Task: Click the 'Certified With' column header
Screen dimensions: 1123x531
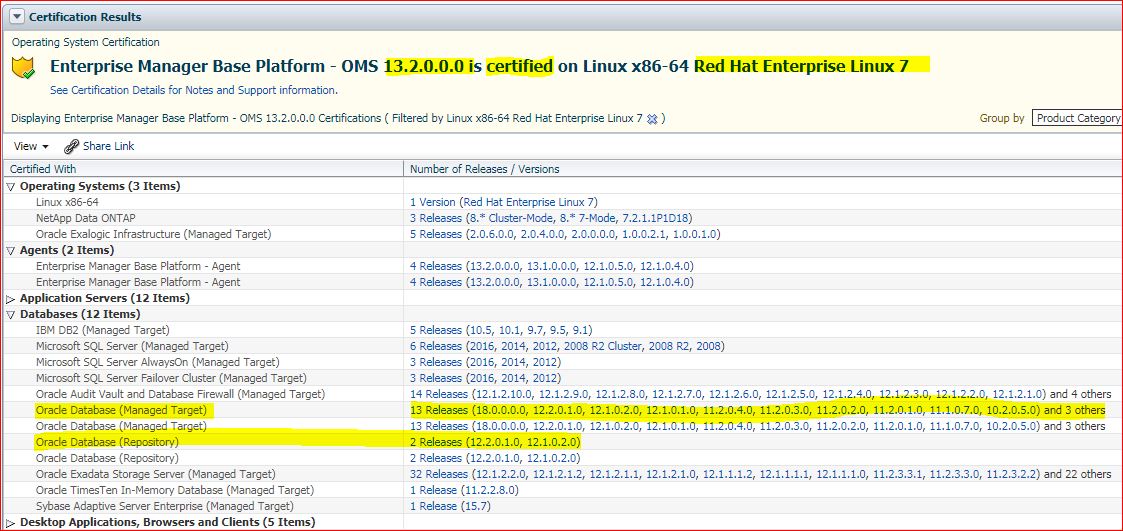Action: coord(43,169)
